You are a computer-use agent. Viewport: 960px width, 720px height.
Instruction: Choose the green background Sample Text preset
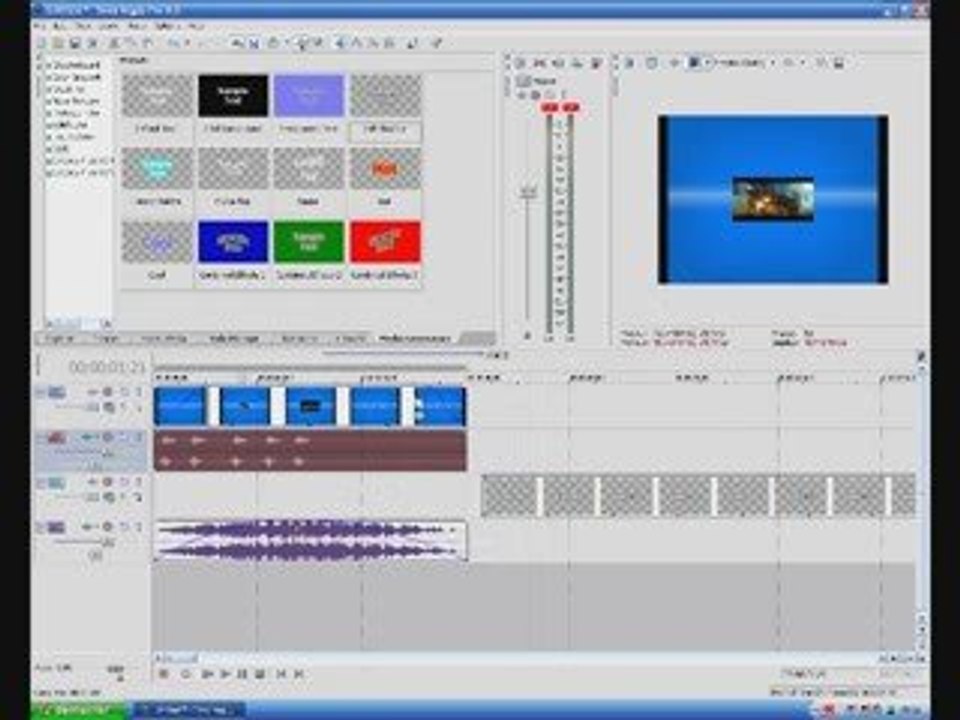(309, 242)
